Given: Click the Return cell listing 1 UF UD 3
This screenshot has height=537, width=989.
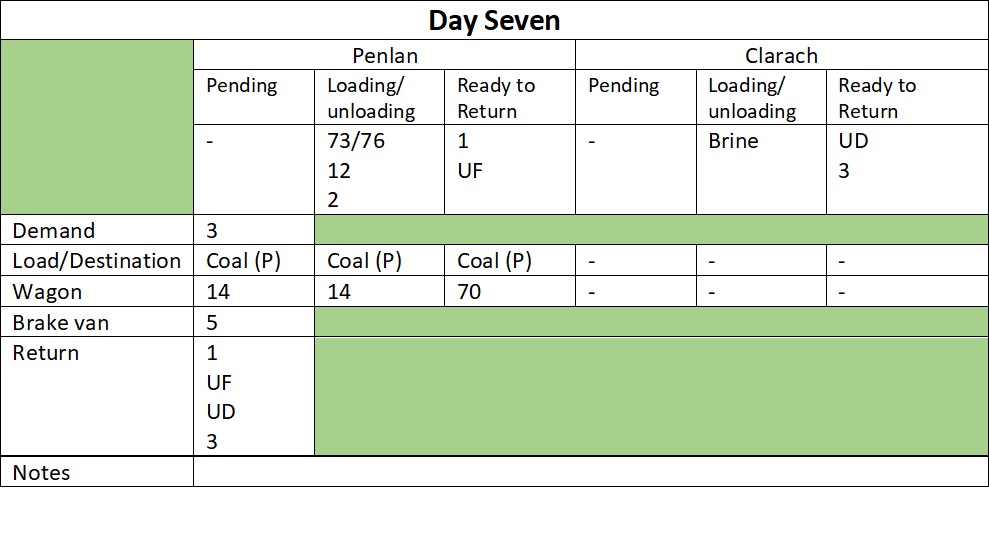Looking at the screenshot, I should (254, 396).
